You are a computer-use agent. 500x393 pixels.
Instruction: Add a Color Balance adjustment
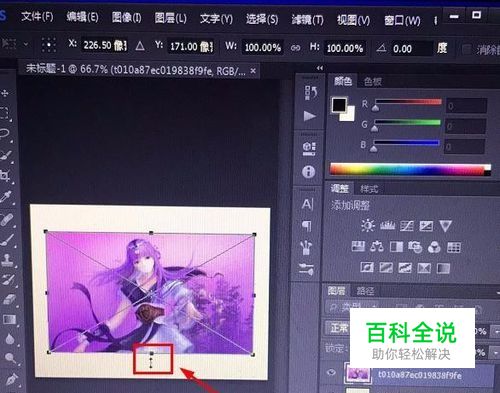click(x=377, y=247)
